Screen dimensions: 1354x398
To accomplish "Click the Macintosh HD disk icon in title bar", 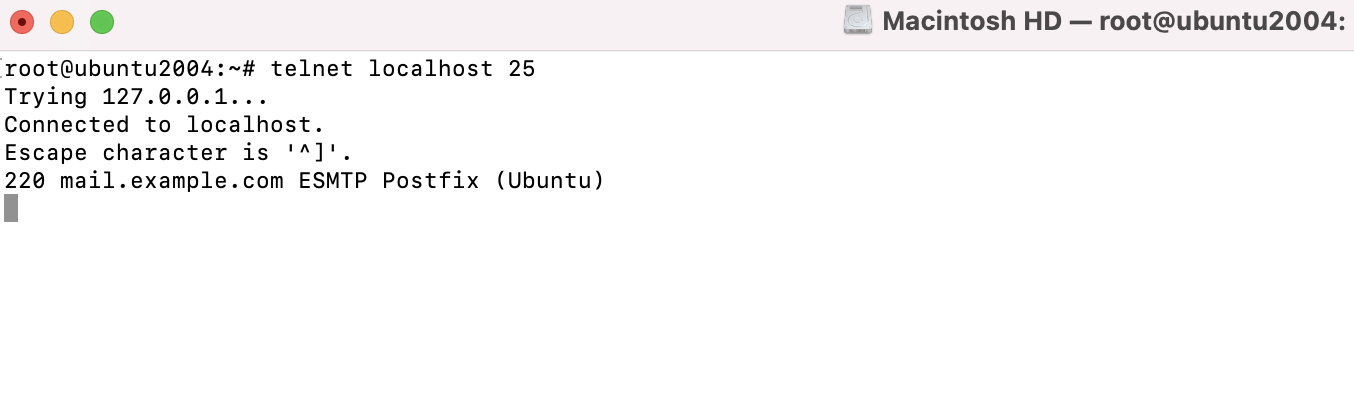I will pos(859,21).
